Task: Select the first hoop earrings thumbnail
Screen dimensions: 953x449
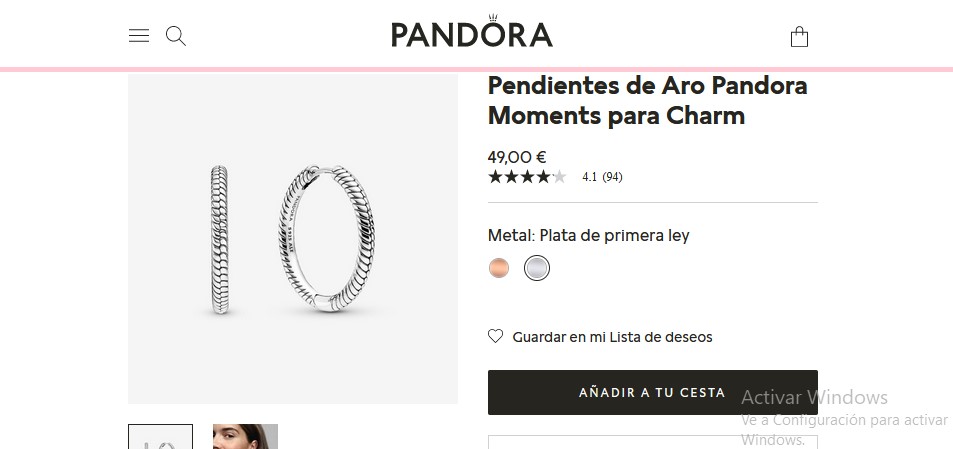Action: coord(160,436)
